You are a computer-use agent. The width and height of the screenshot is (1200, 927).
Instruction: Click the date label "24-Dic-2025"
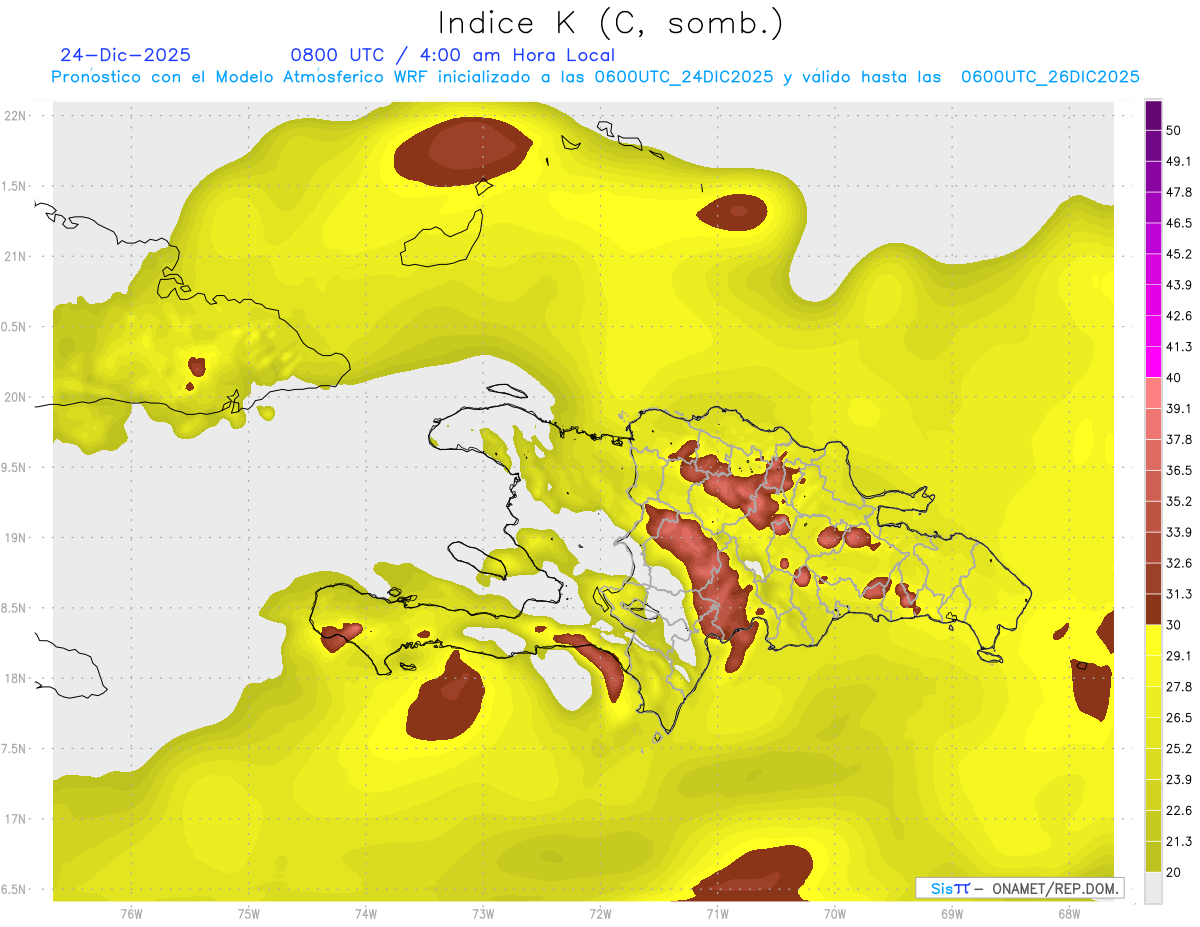tap(126, 55)
